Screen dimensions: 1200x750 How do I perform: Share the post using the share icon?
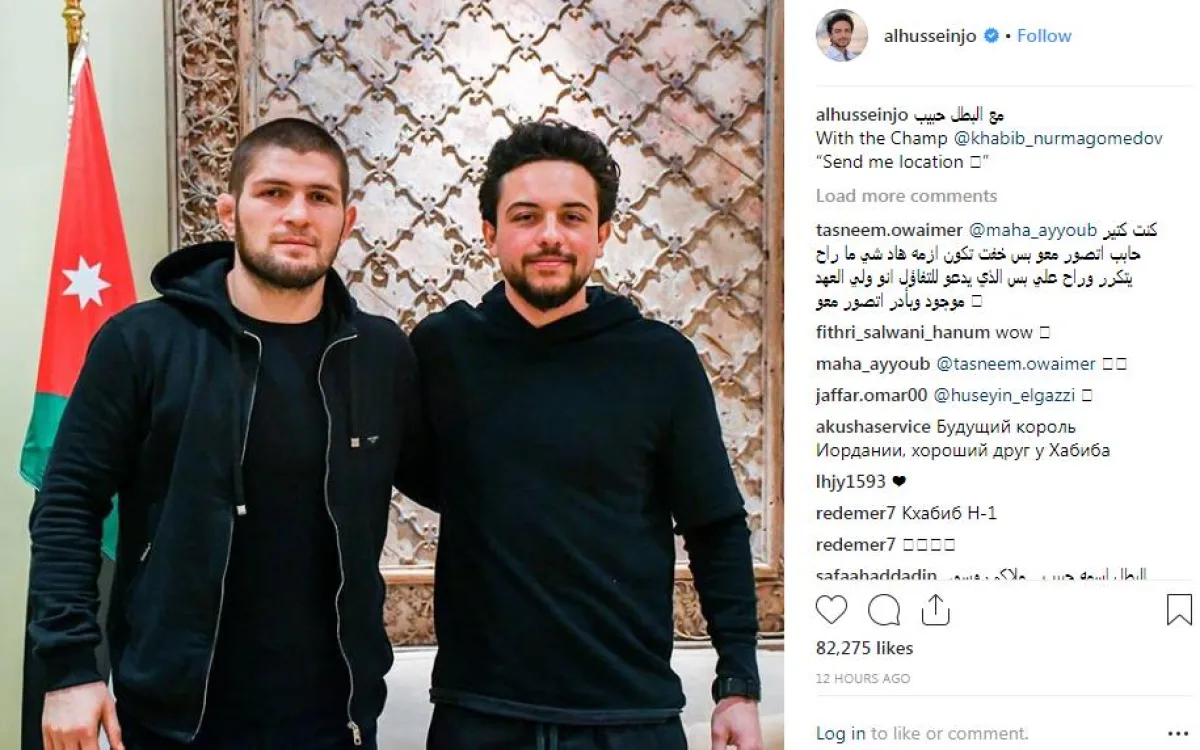click(935, 609)
